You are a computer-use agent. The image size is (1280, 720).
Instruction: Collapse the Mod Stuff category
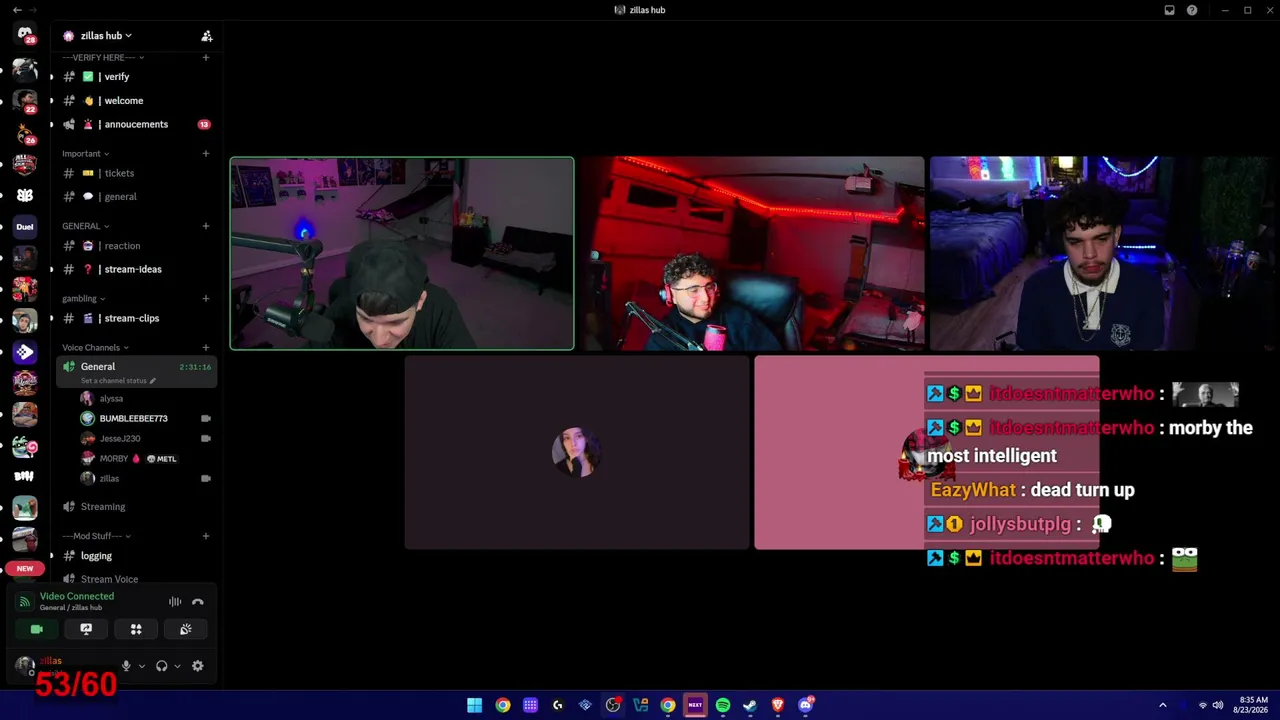(x=96, y=536)
